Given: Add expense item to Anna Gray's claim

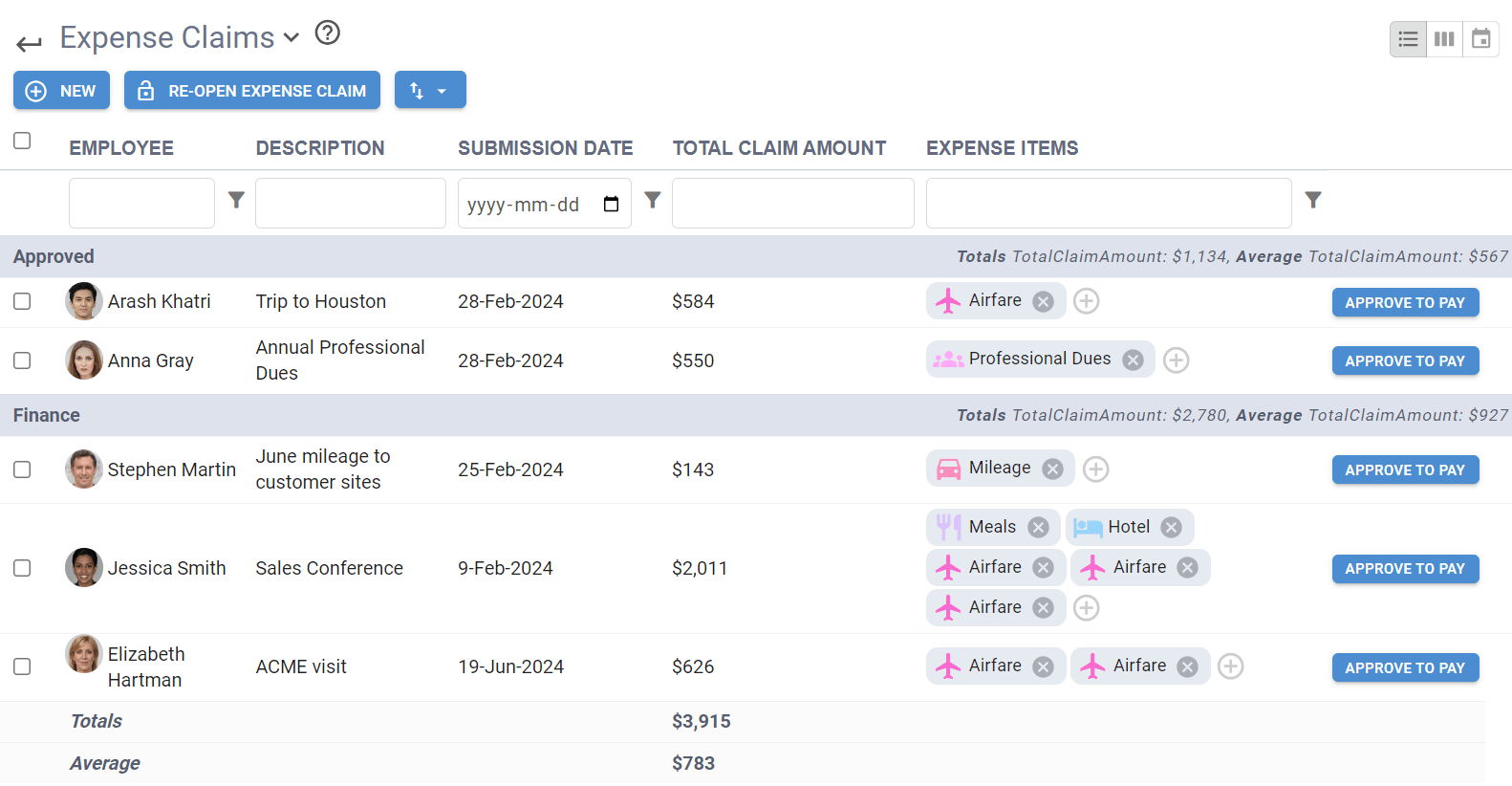Looking at the screenshot, I should coord(1177,360).
